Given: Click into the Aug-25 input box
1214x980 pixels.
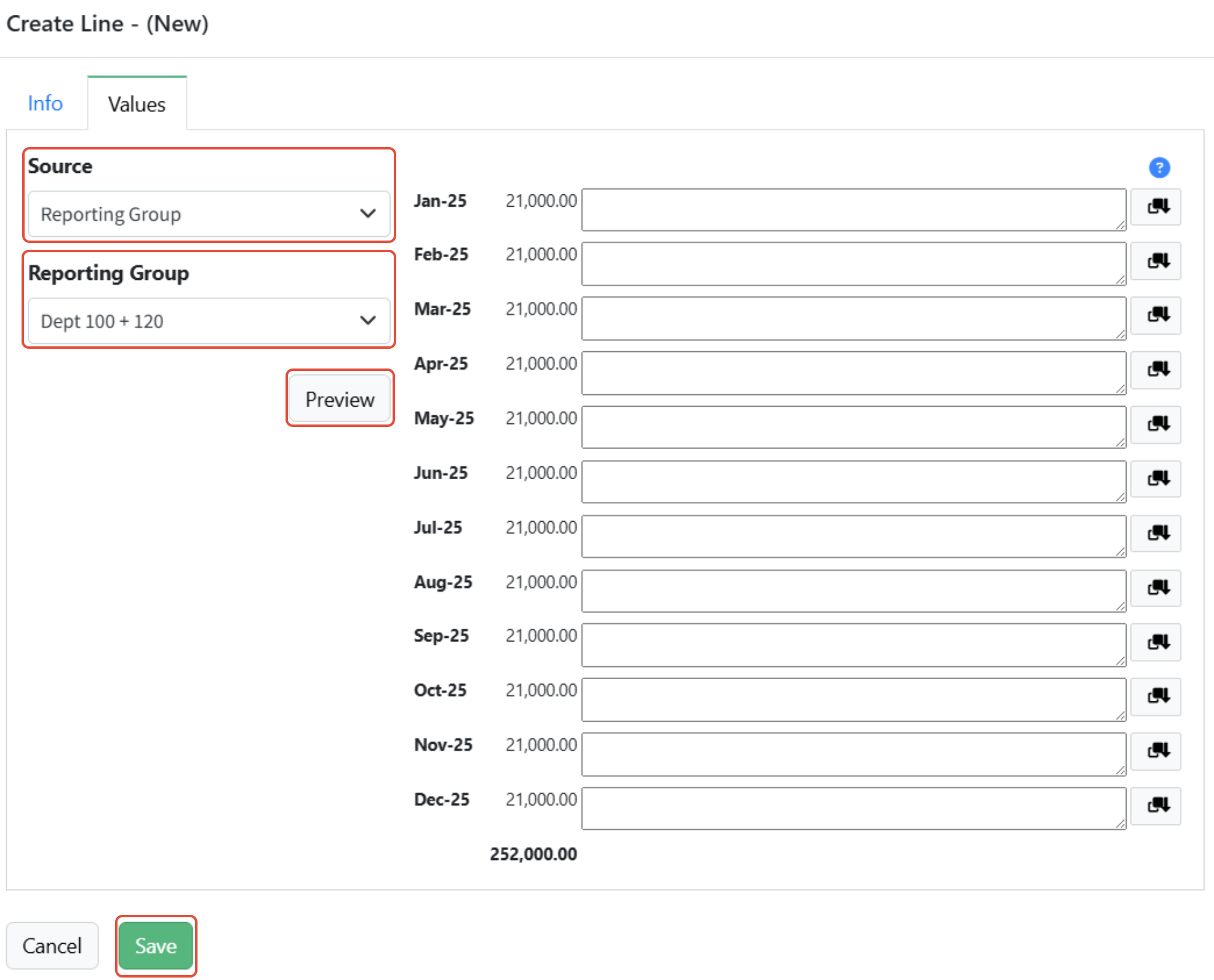Looking at the screenshot, I should (853, 591).
